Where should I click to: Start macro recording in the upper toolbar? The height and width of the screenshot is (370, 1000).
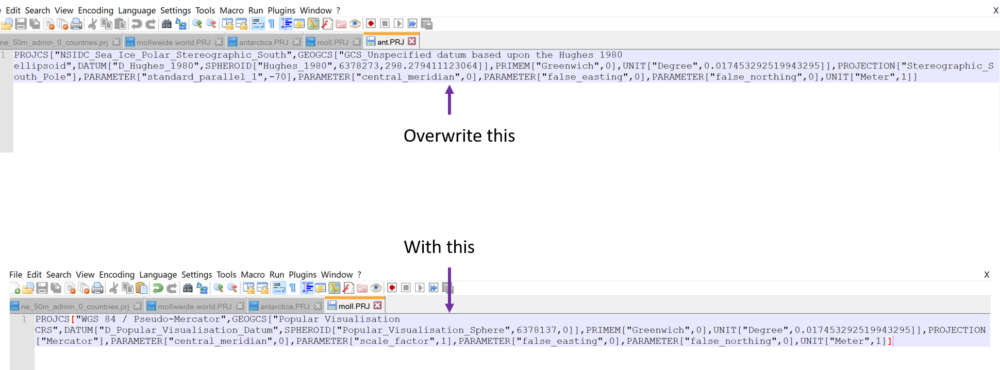pyautogui.click(x=371, y=24)
